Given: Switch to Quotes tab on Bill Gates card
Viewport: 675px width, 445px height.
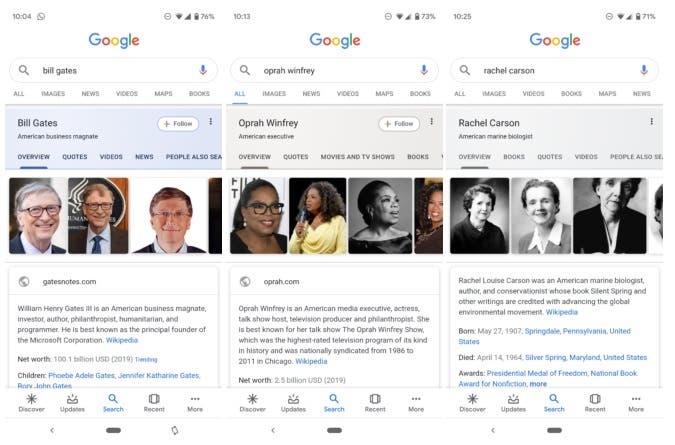Looking at the screenshot, I should click(x=74, y=157).
